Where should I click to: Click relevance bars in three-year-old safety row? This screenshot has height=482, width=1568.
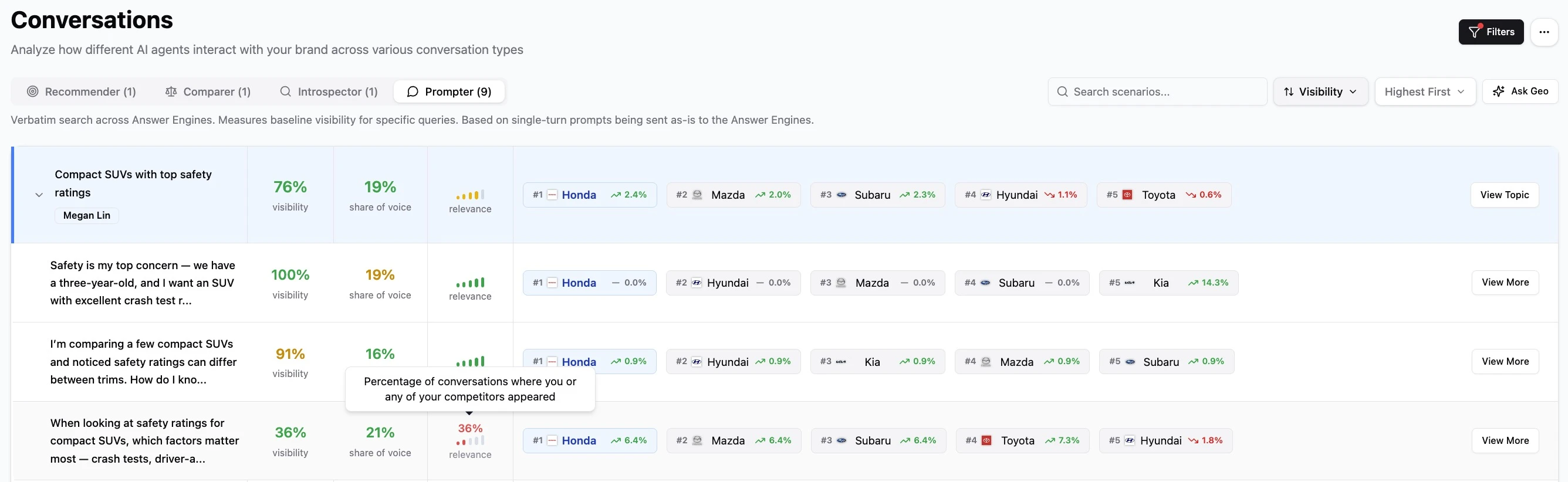(470, 283)
